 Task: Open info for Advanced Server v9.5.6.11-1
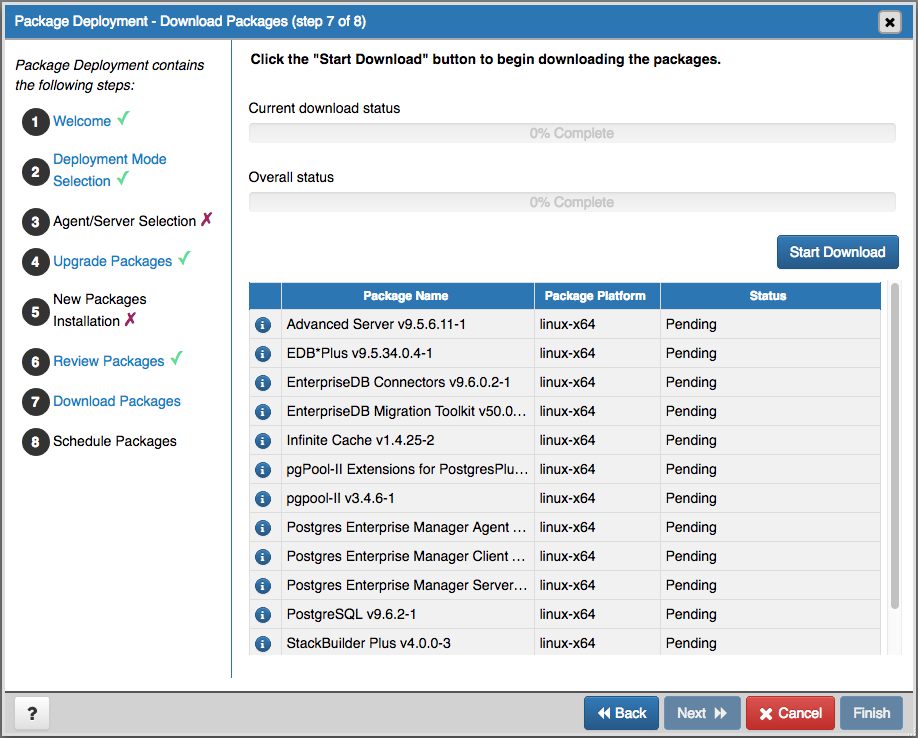(263, 324)
